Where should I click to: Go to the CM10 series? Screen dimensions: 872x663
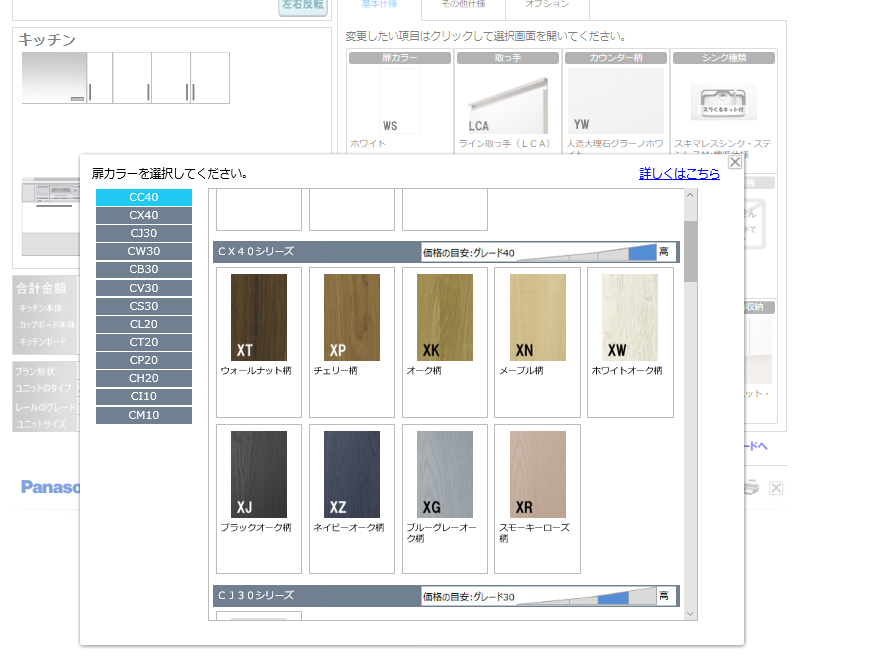[144, 415]
